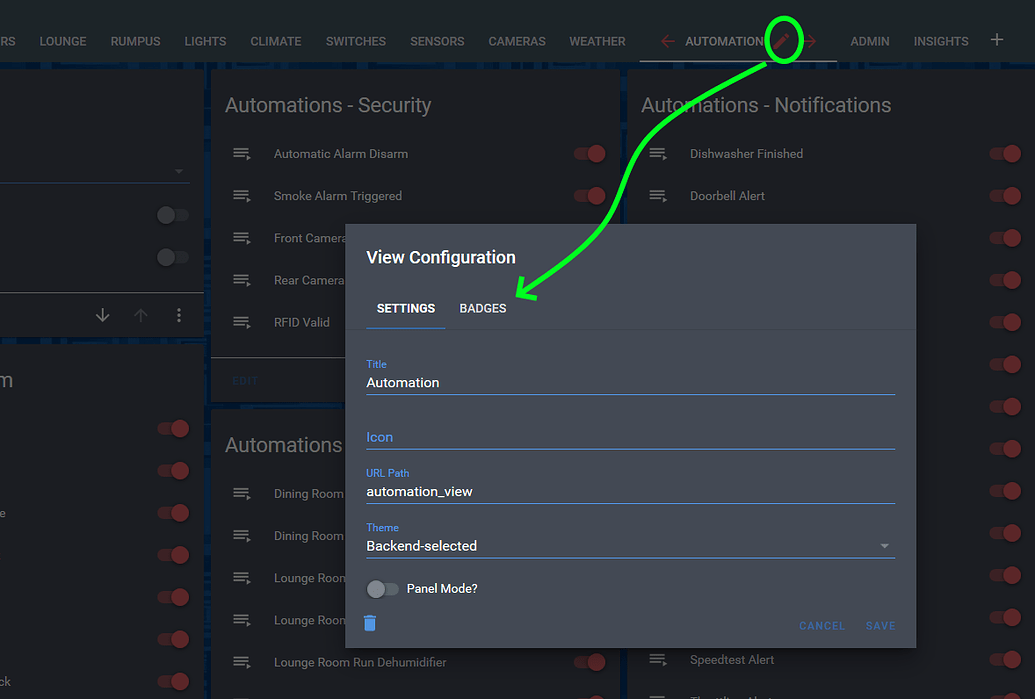Delete the view using trash icon
The width and height of the screenshot is (1035, 699).
[x=370, y=623]
